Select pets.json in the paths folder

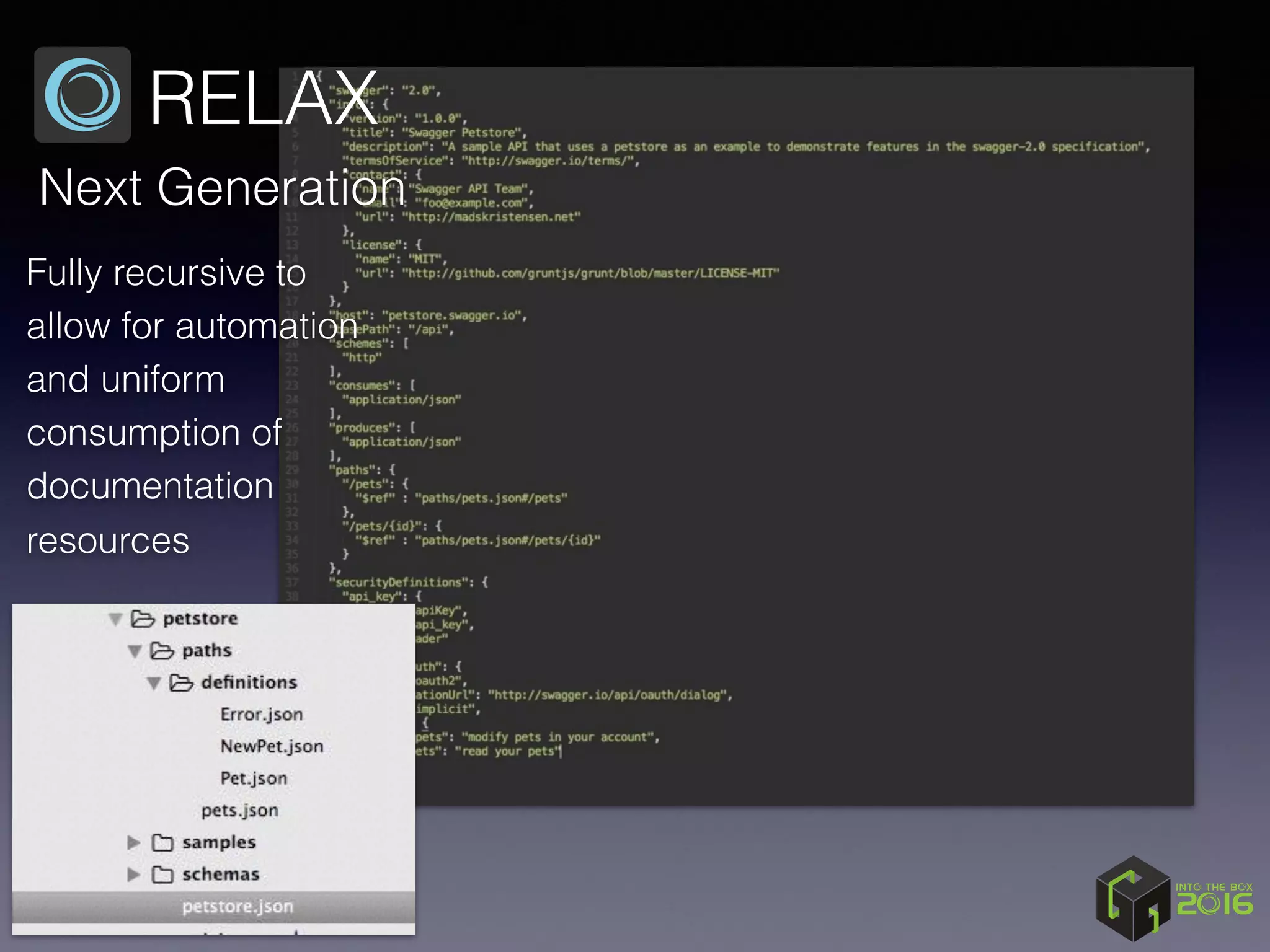[x=240, y=811]
